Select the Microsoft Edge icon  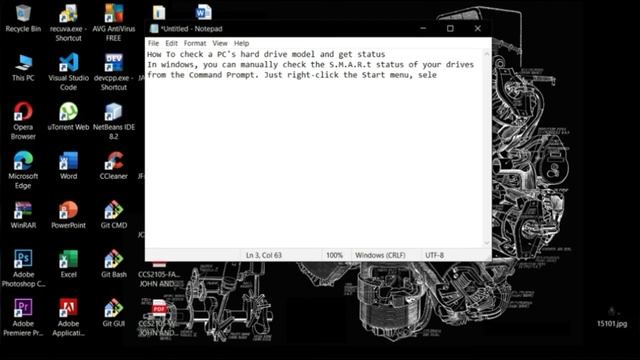click(23, 170)
